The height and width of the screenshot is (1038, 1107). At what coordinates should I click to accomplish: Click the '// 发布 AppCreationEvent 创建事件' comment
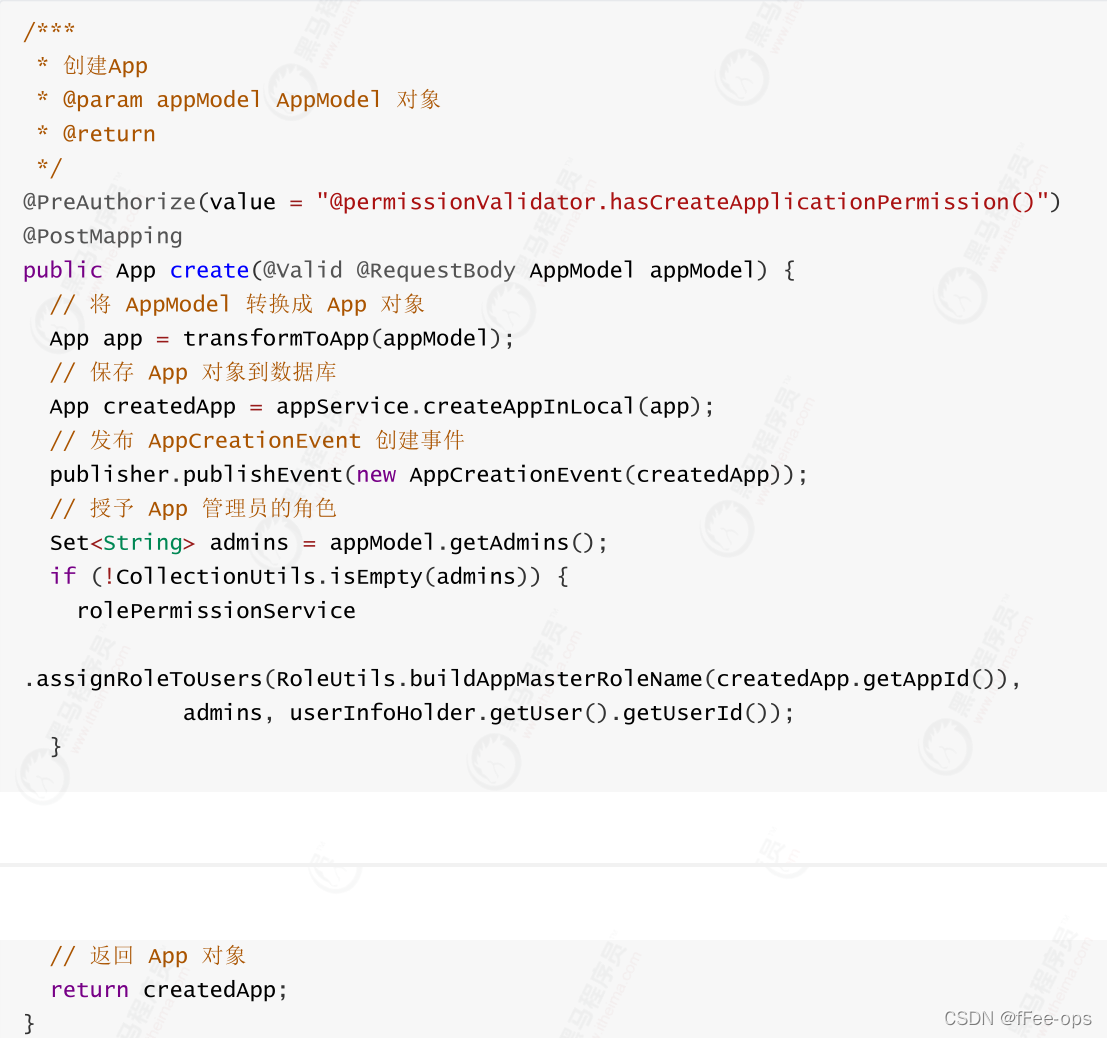257,440
